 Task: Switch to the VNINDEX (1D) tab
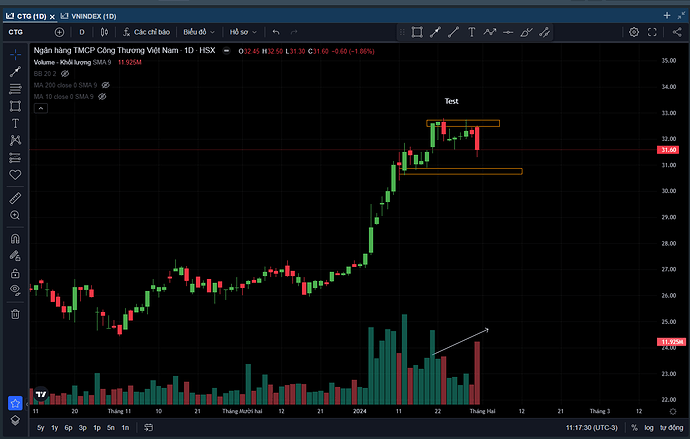88,16
